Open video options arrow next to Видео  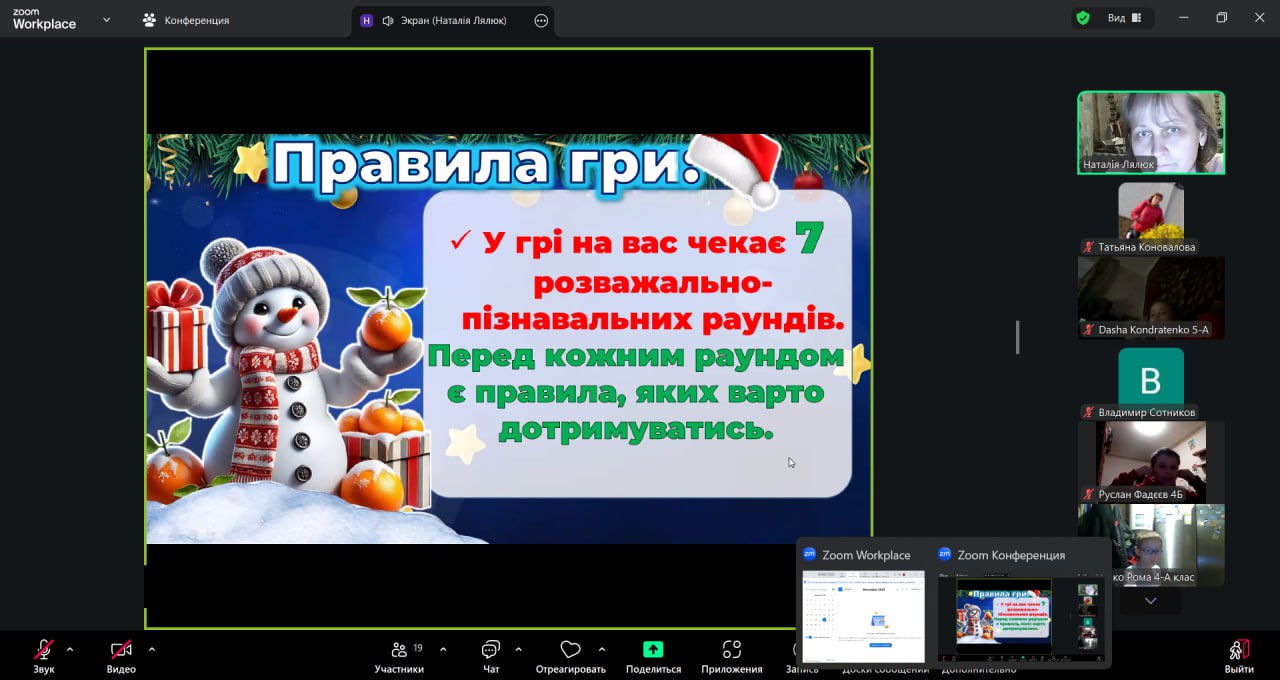tap(152, 649)
